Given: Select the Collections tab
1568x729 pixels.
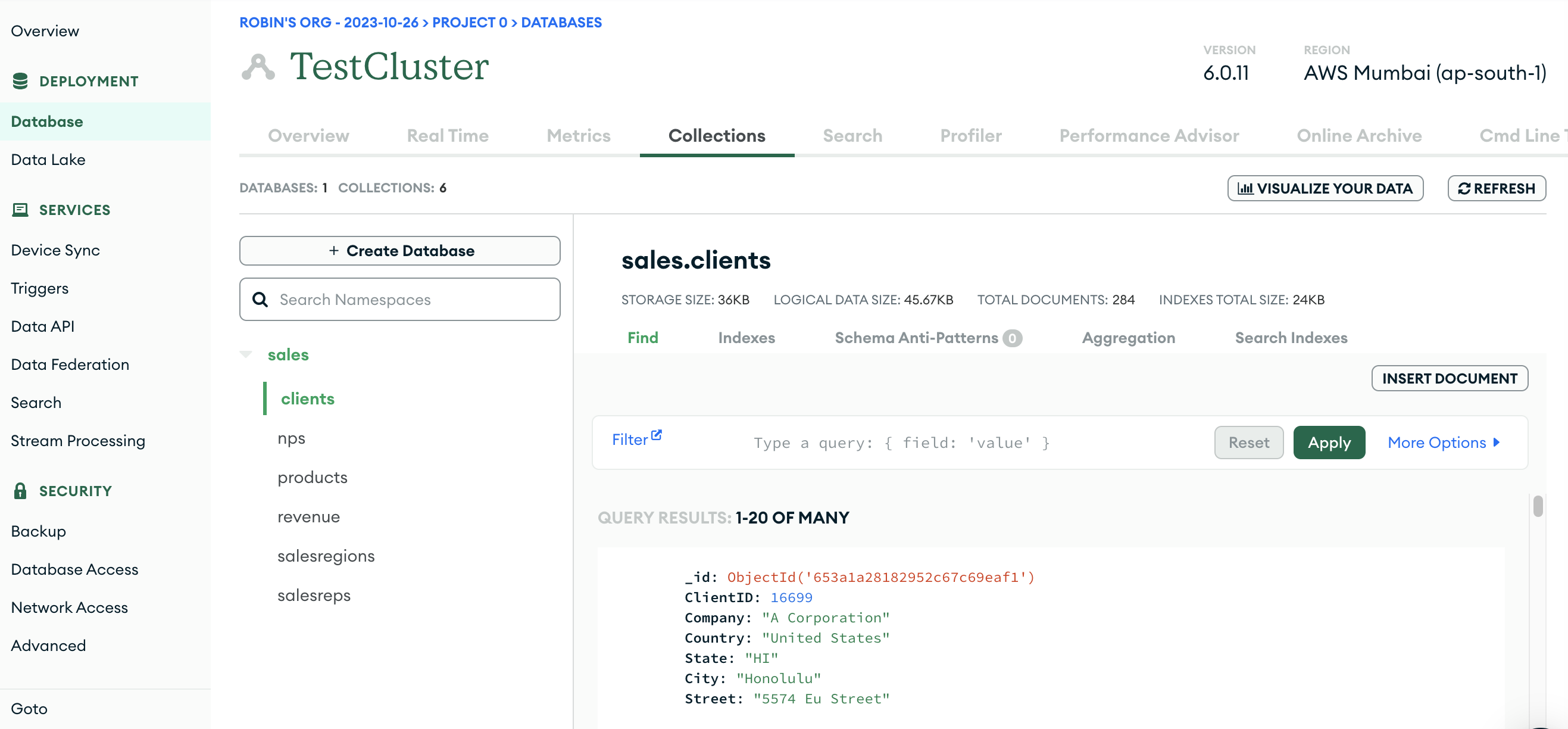Looking at the screenshot, I should pyautogui.click(x=717, y=135).
